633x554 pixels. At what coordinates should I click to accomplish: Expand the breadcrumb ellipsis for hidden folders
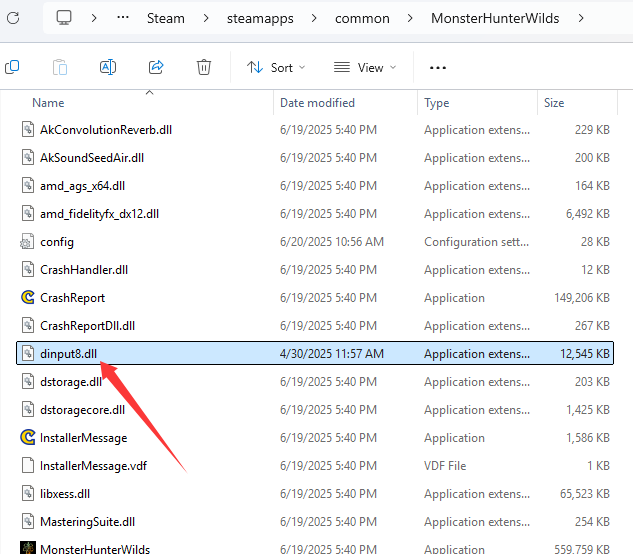tap(123, 17)
